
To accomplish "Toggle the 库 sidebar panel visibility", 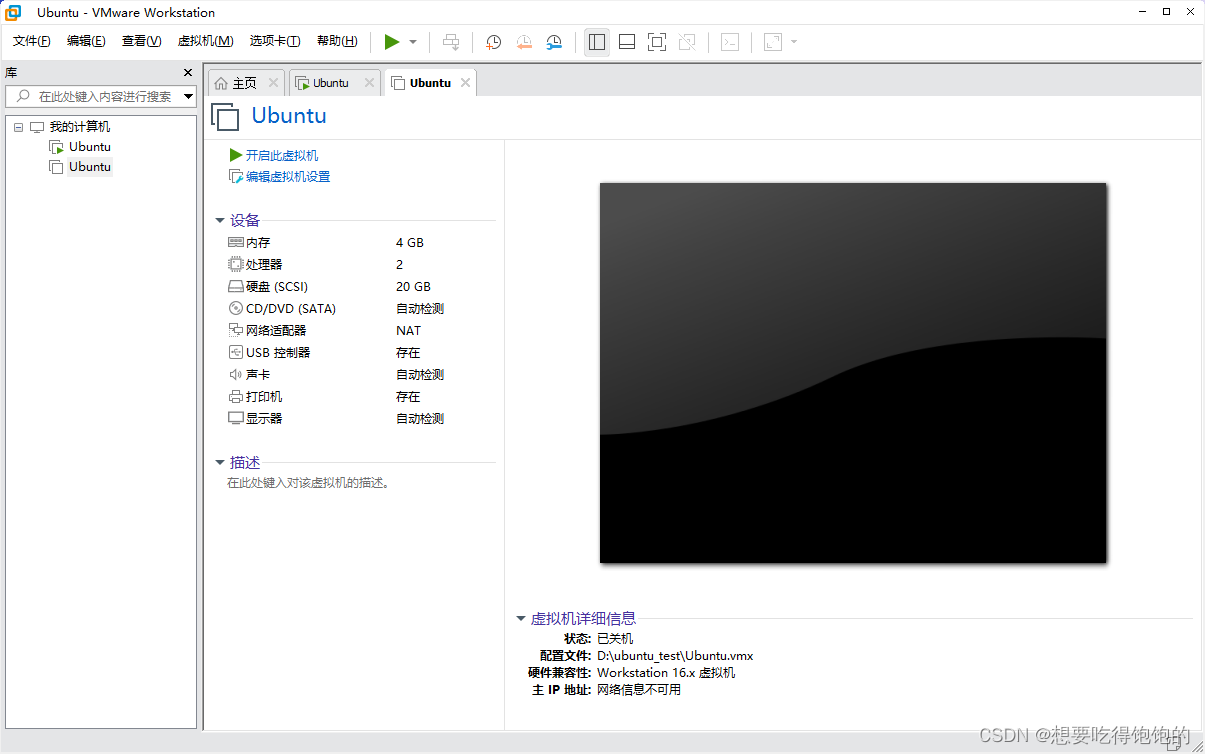I will (x=597, y=42).
